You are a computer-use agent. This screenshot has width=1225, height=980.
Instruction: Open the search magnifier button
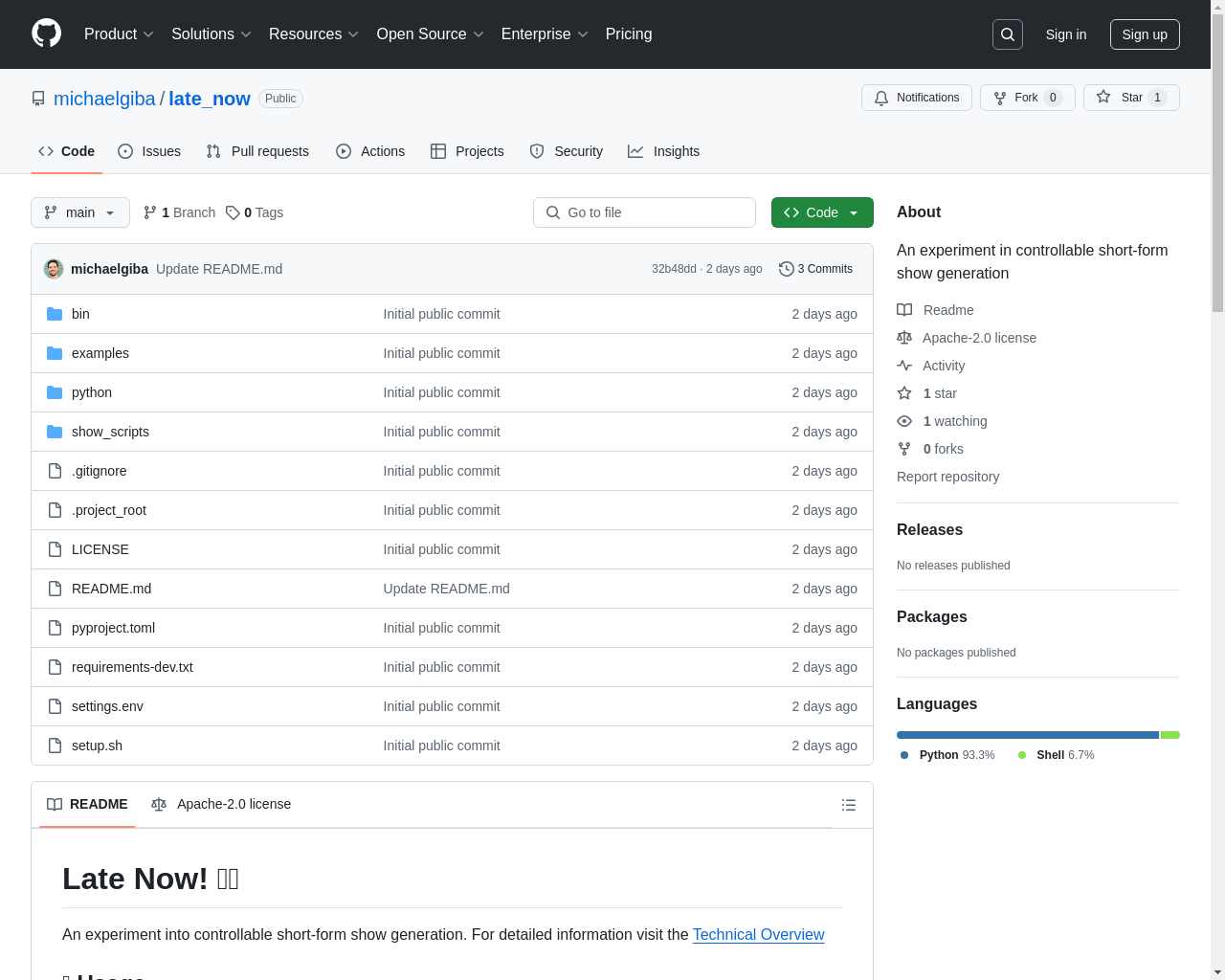pyautogui.click(x=1008, y=34)
